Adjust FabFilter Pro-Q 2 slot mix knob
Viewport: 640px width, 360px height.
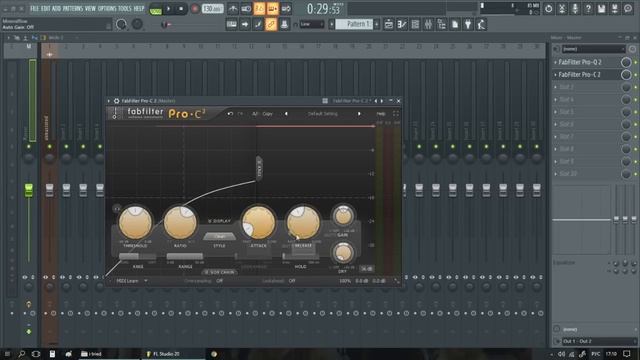tap(626, 62)
